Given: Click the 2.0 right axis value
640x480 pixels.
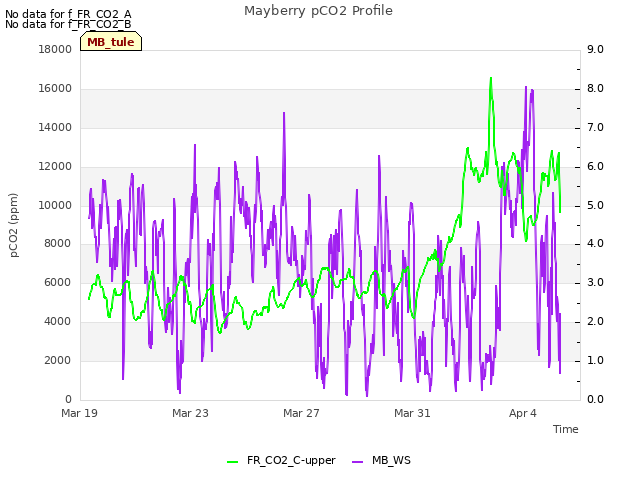Looking at the screenshot, I should (595, 322).
